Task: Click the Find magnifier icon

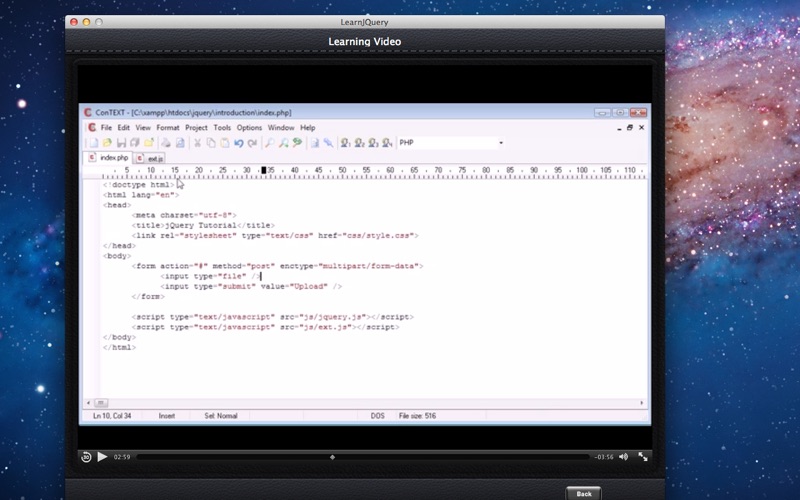Action: click(x=269, y=143)
